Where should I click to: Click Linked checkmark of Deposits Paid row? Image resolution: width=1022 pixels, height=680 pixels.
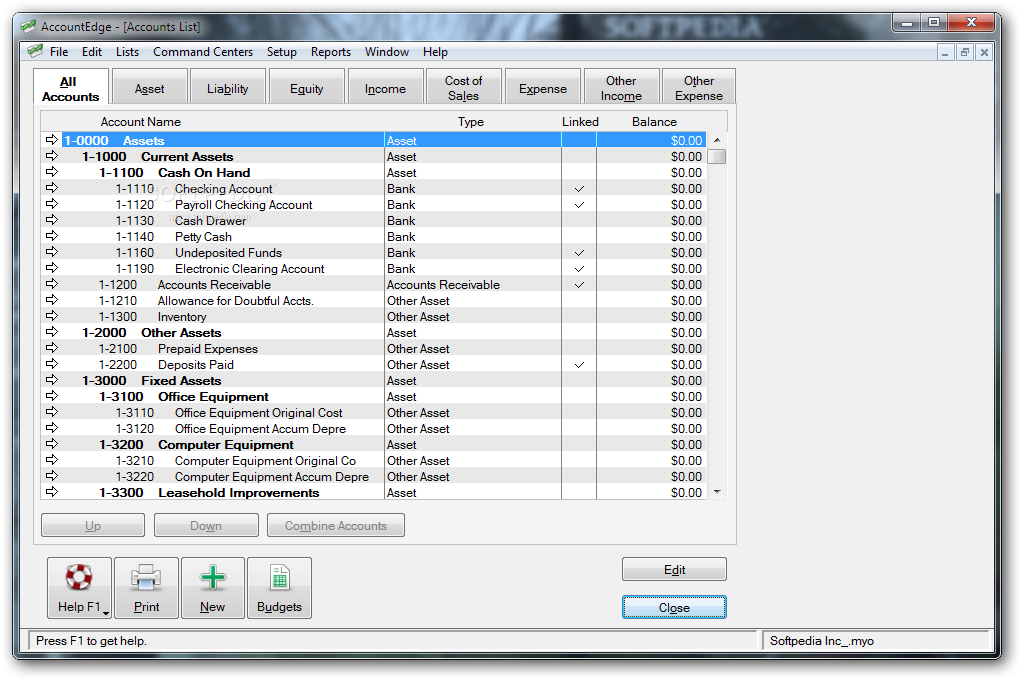pos(579,364)
